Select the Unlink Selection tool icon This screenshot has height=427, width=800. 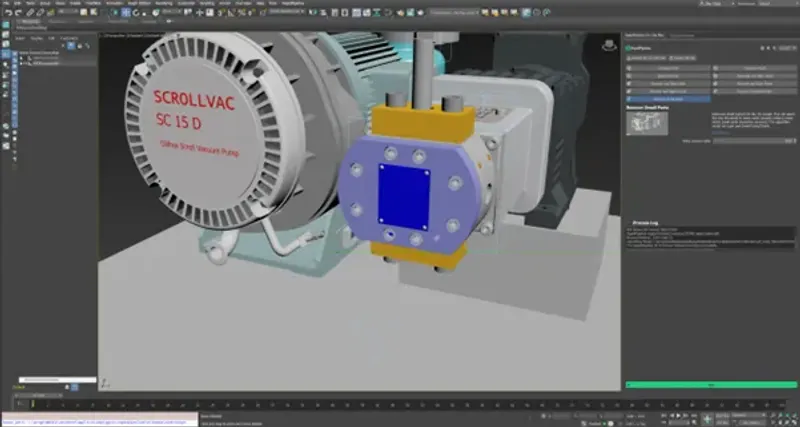[x=41, y=12]
